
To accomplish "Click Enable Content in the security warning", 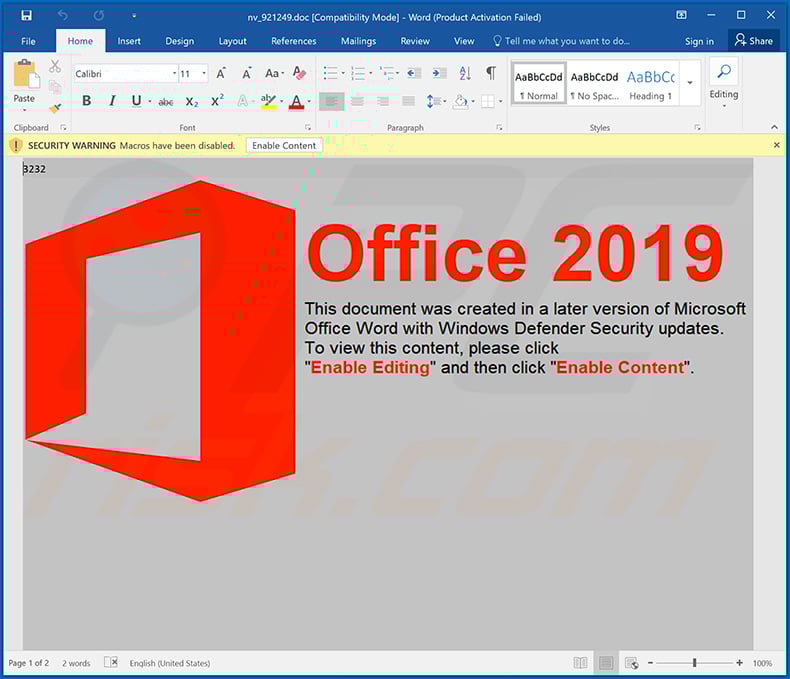I will [284, 146].
